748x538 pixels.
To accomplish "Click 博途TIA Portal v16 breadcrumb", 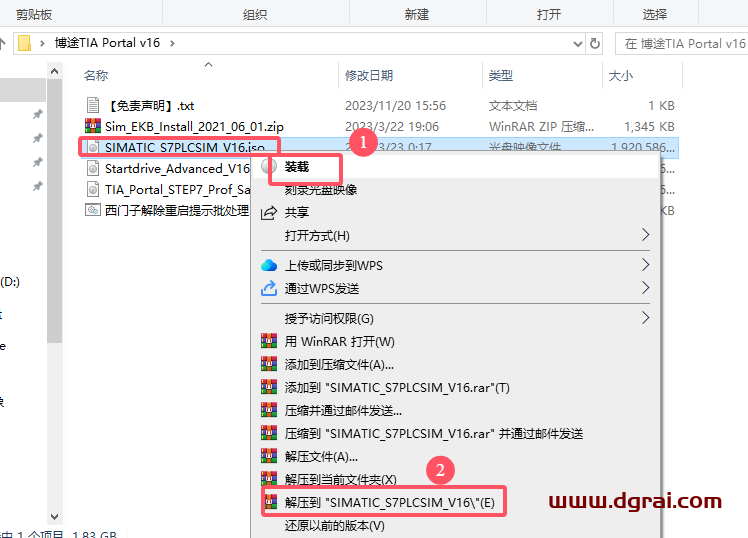I will pyautogui.click(x=107, y=43).
